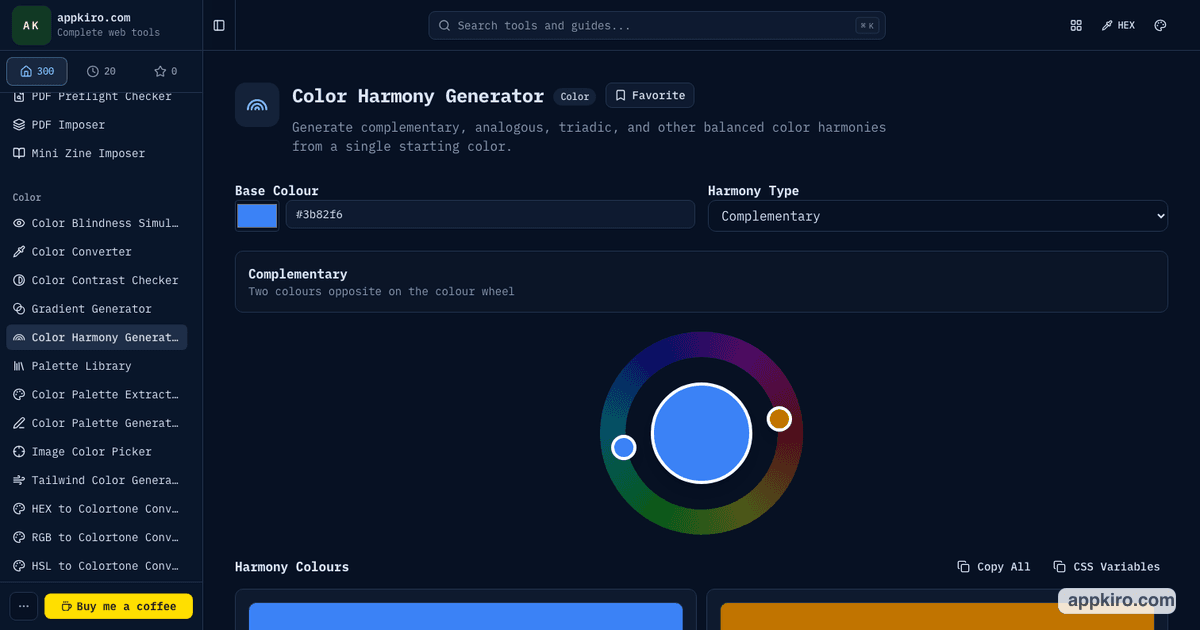Click the Tailwind Color Generator icon
Image resolution: width=1200 pixels, height=630 pixels.
pos(19,480)
